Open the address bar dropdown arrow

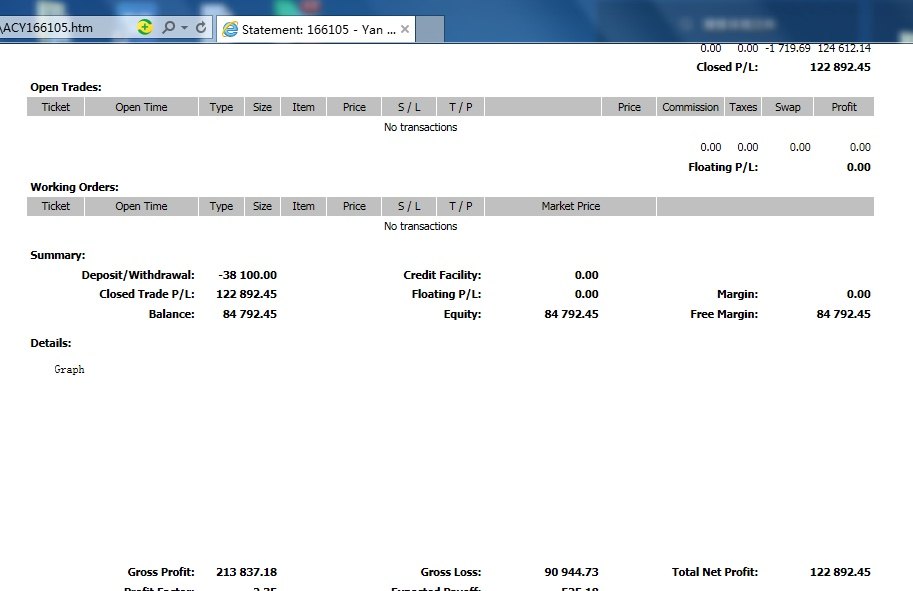(184, 28)
